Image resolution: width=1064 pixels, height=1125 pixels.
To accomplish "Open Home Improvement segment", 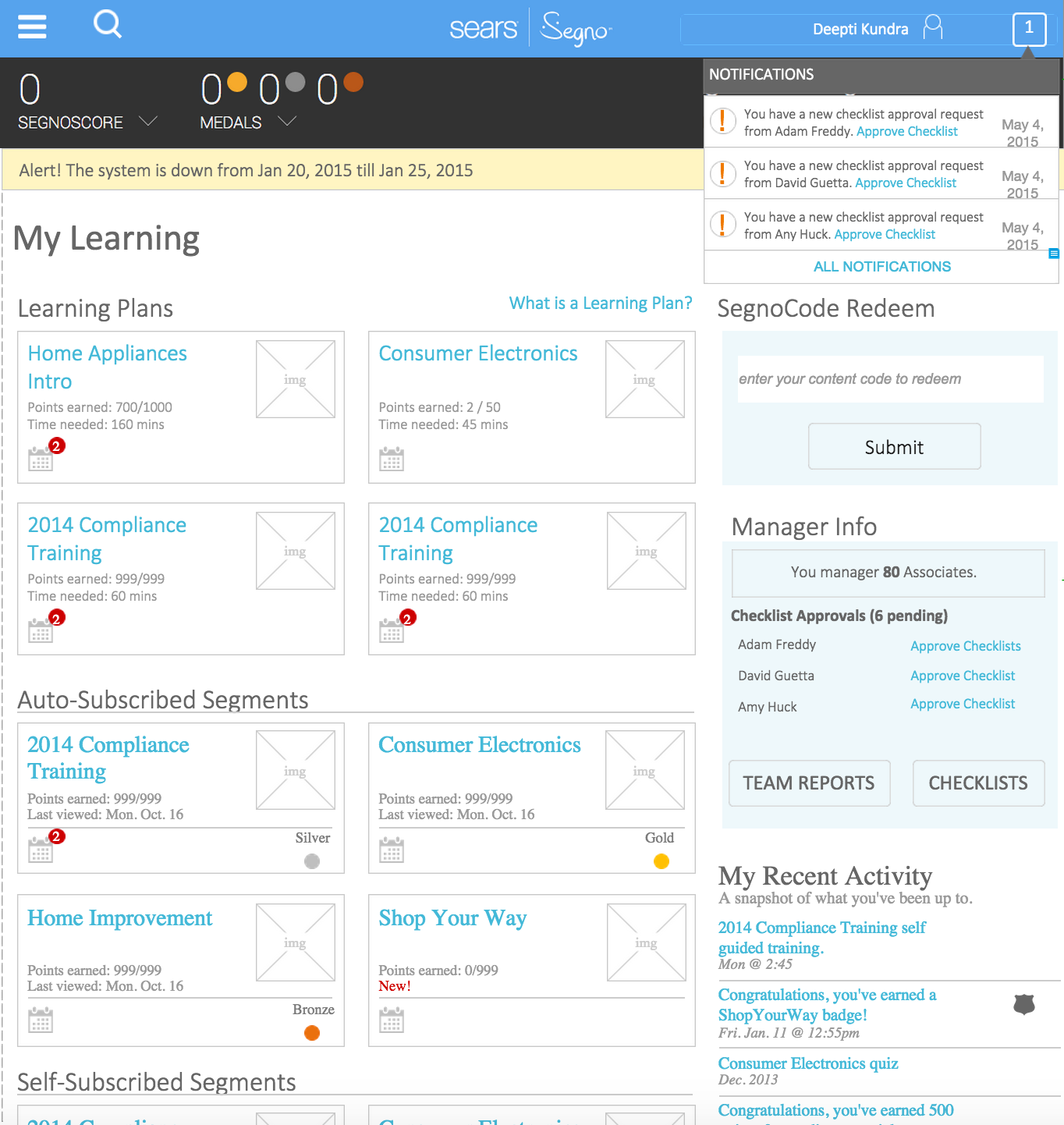I will 119,918.
